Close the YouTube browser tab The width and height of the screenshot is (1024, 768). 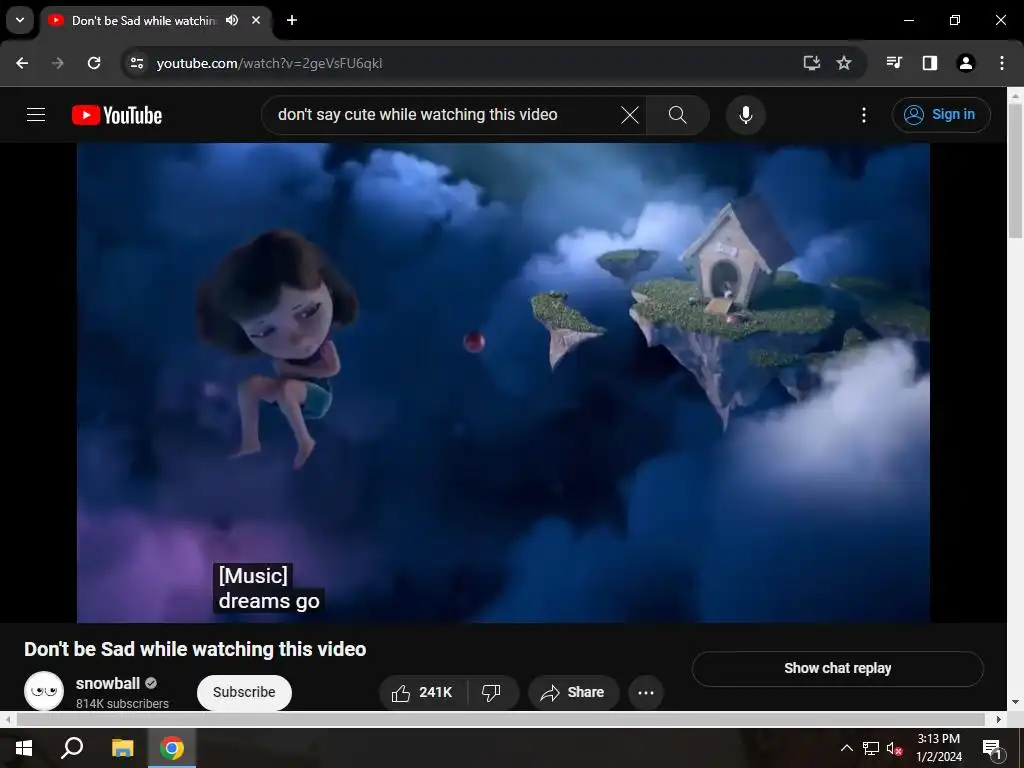[x=256, y=20]
